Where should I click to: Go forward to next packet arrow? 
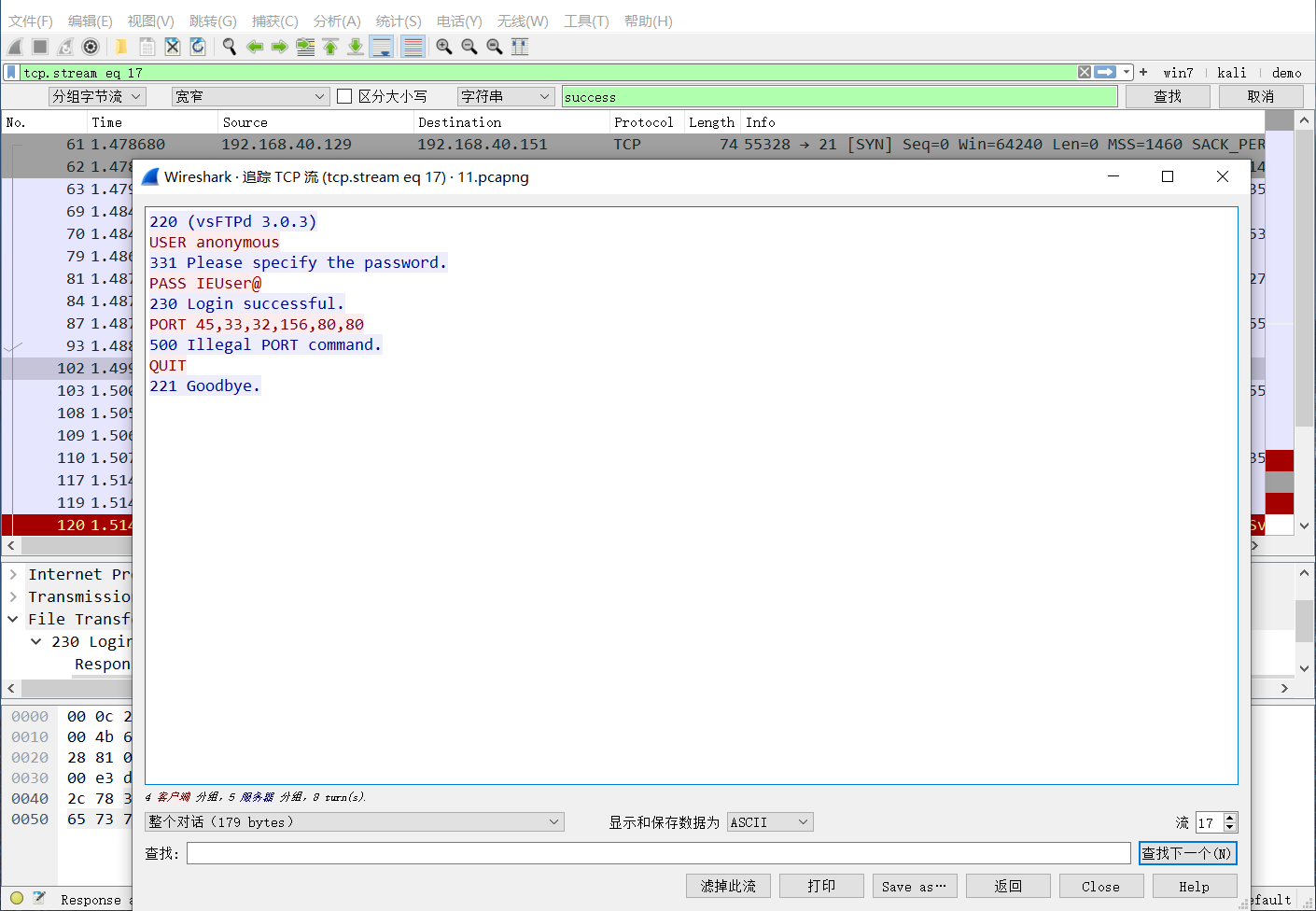tap(280, 47)
